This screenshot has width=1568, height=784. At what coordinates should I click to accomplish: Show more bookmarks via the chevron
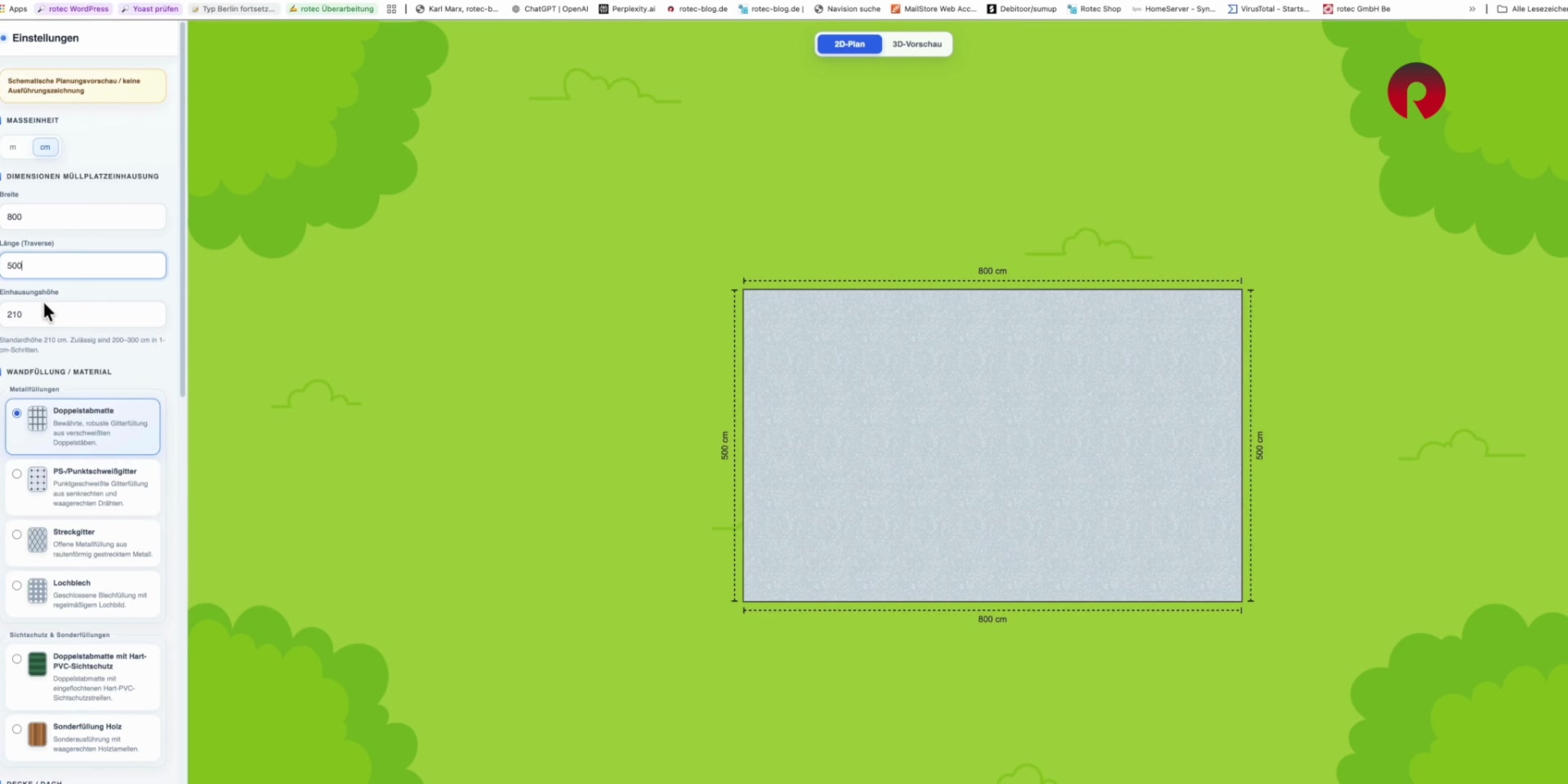click(1472, 9)
